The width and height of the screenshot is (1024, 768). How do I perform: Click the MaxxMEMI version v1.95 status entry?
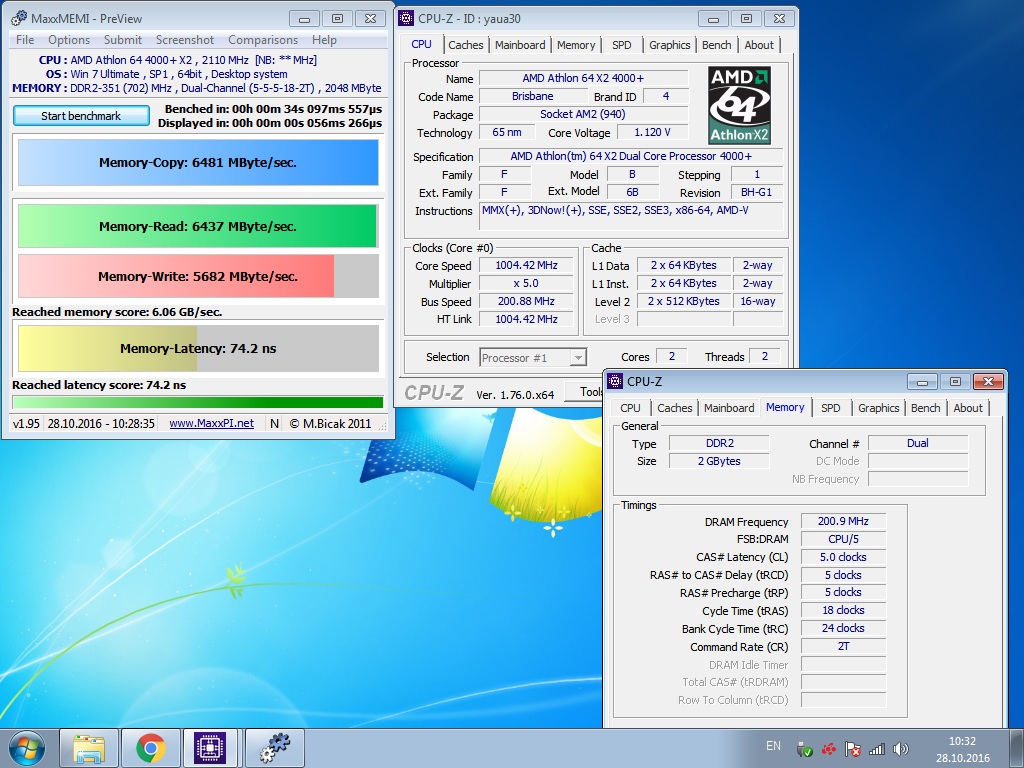click(x=26, y=423)
